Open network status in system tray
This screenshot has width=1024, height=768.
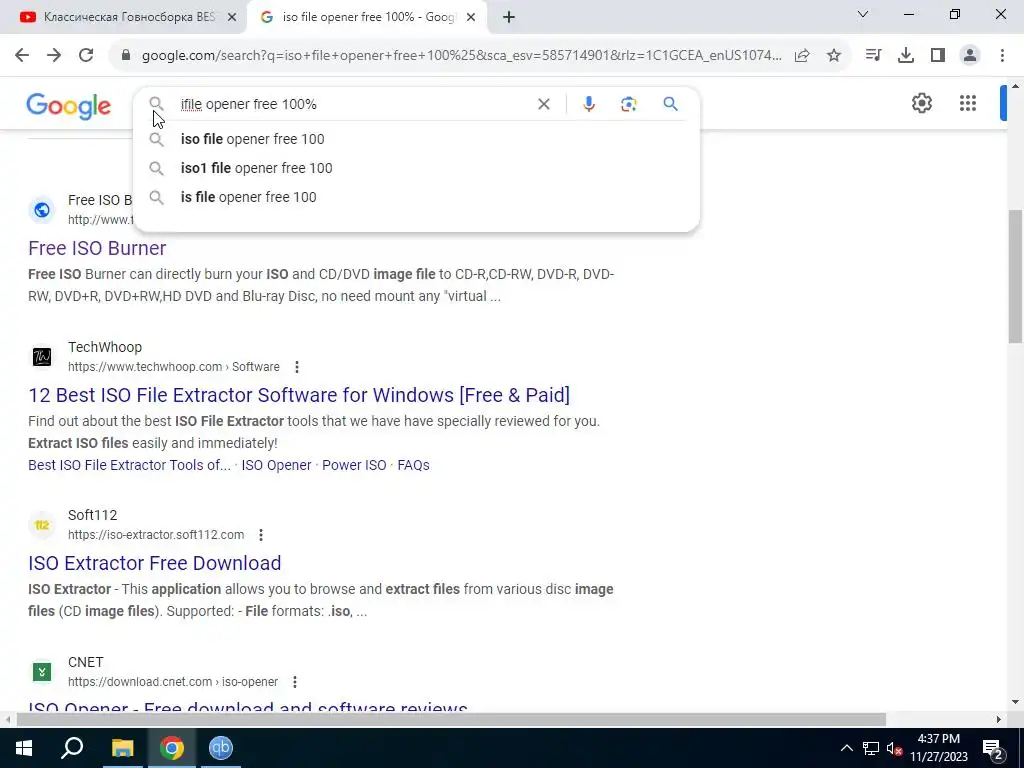click(871, 748)
